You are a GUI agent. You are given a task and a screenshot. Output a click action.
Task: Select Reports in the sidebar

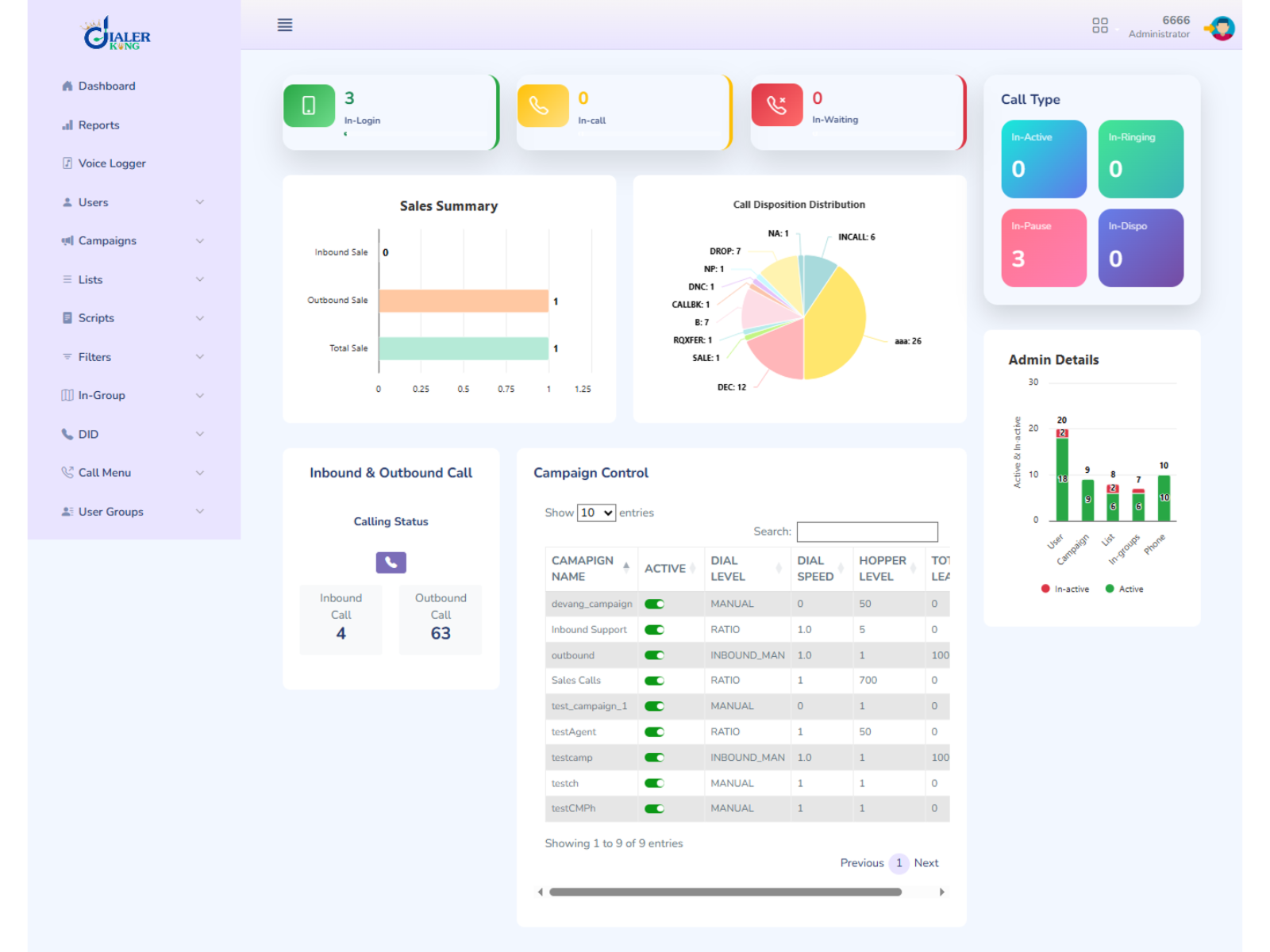click(x=99, y=125)
